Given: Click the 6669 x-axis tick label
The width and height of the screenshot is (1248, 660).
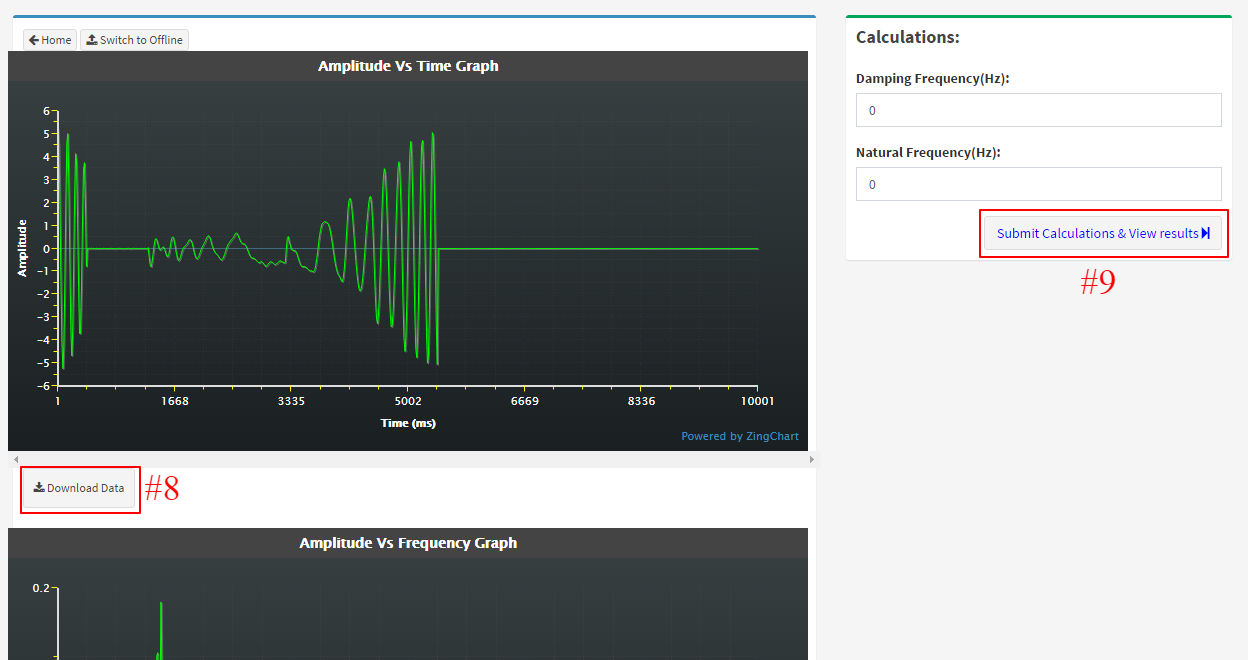Looking at the screenshot, I should [x=525, y=401].
